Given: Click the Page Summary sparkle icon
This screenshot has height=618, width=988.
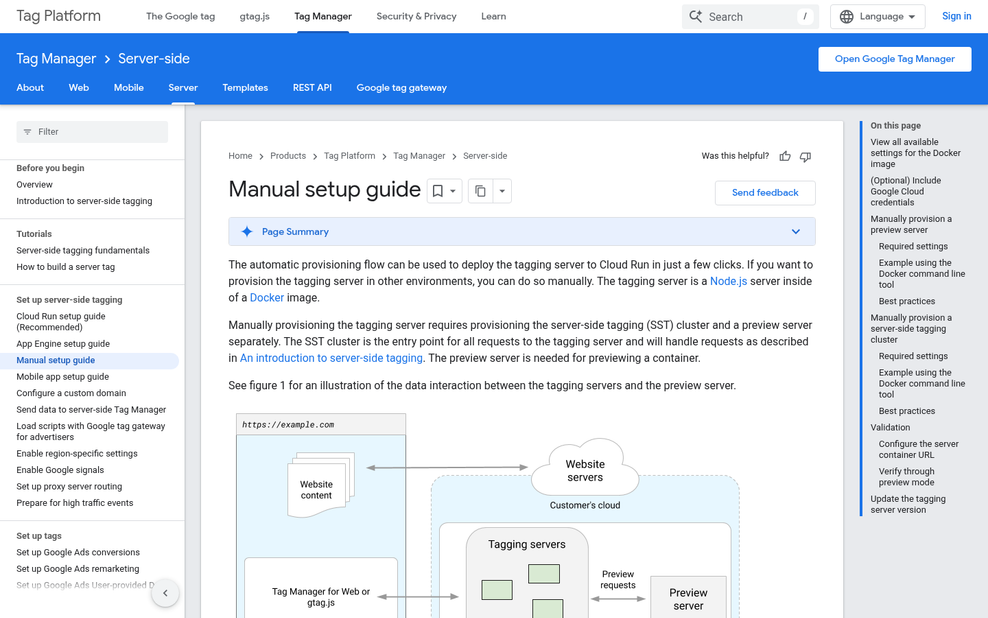Looking at the screenshot, I should [247, 232].
